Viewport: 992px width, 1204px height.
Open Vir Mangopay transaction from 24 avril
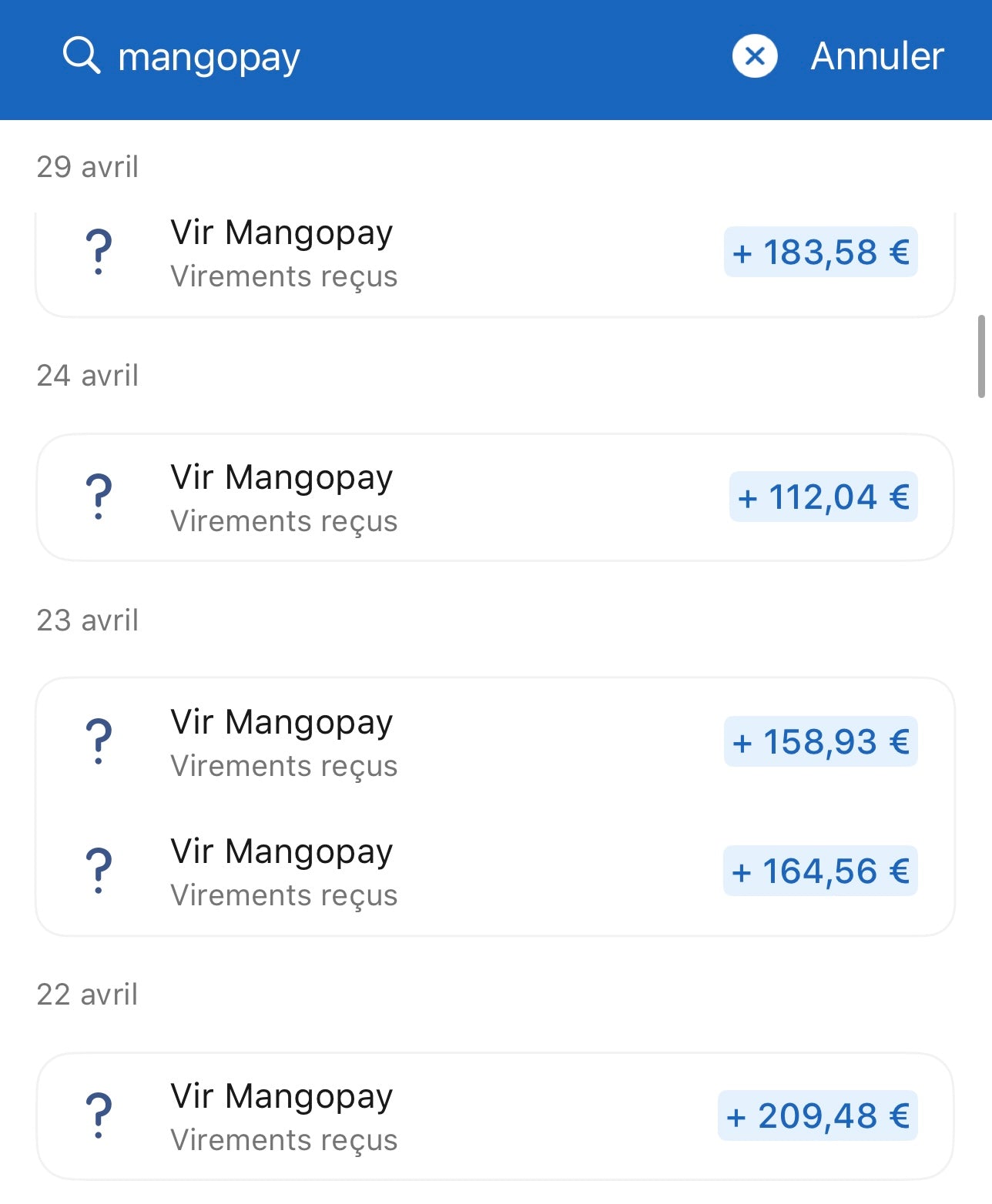495,497
